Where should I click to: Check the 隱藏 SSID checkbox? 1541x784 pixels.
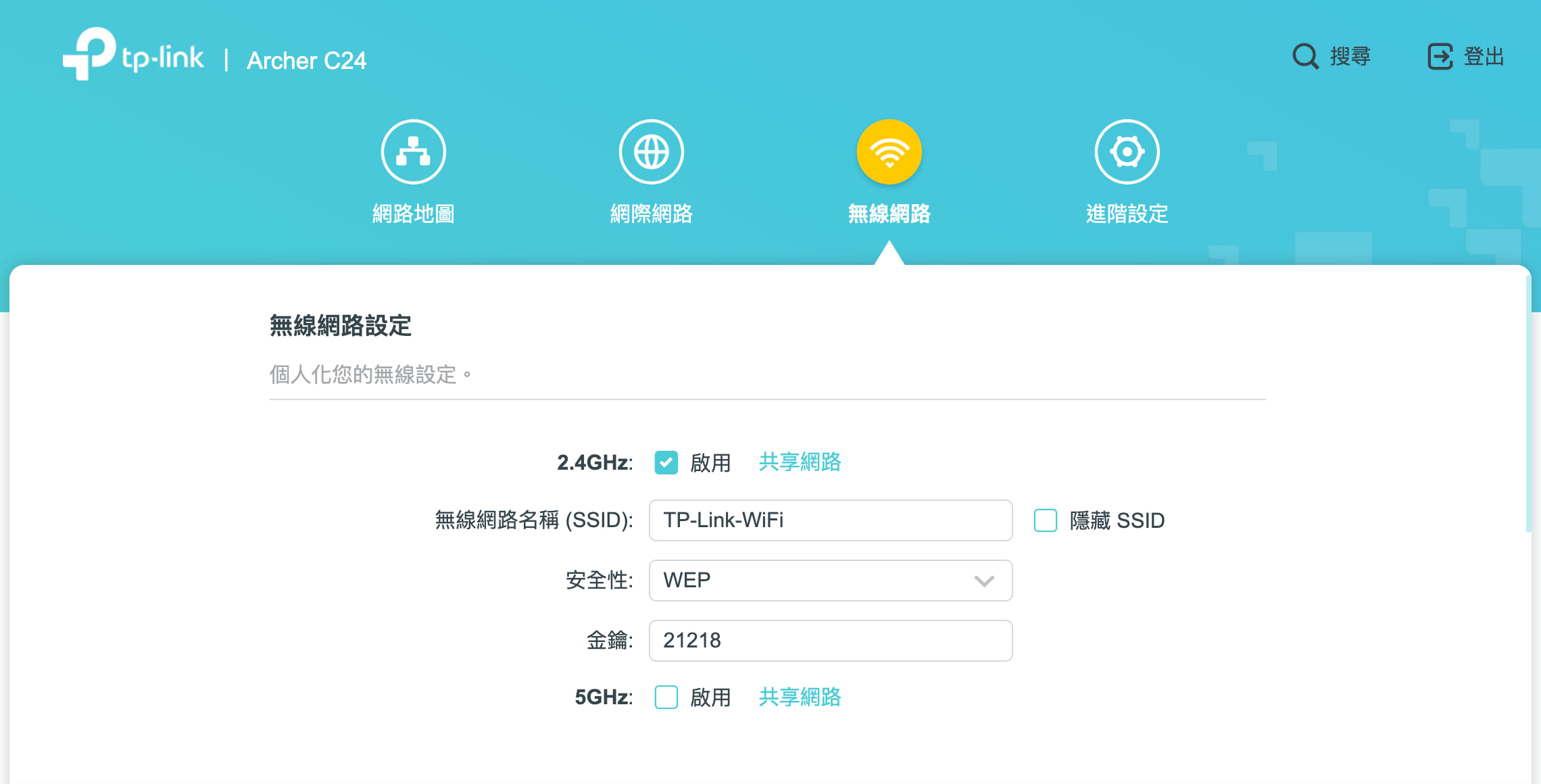point(1045,520)
